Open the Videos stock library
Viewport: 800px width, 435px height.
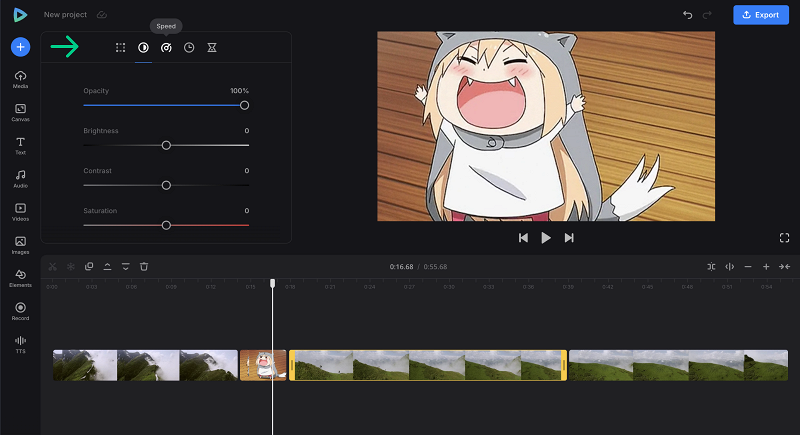20,212
